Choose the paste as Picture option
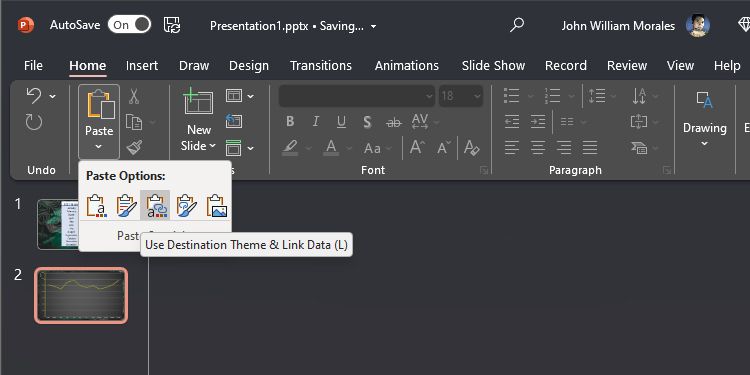The width and height of the screenshot is (750, 375). pos(217,206)
